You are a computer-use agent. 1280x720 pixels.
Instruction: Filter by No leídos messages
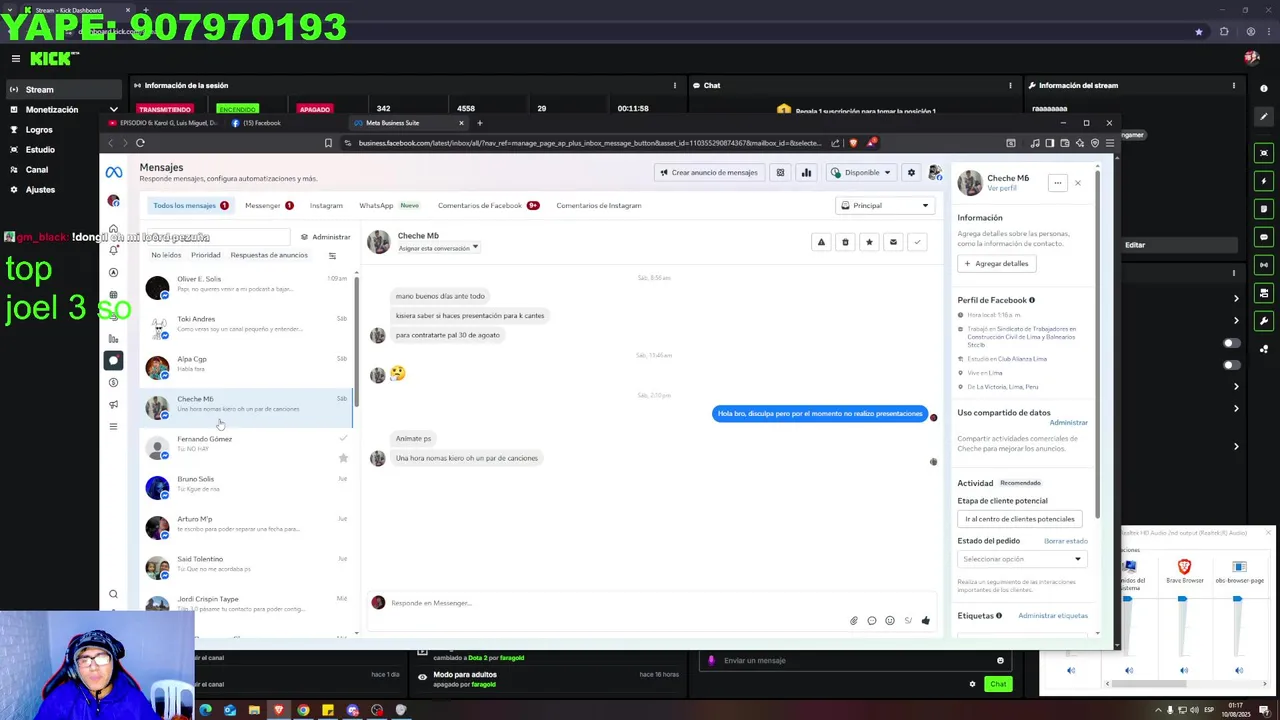[166, 255]
